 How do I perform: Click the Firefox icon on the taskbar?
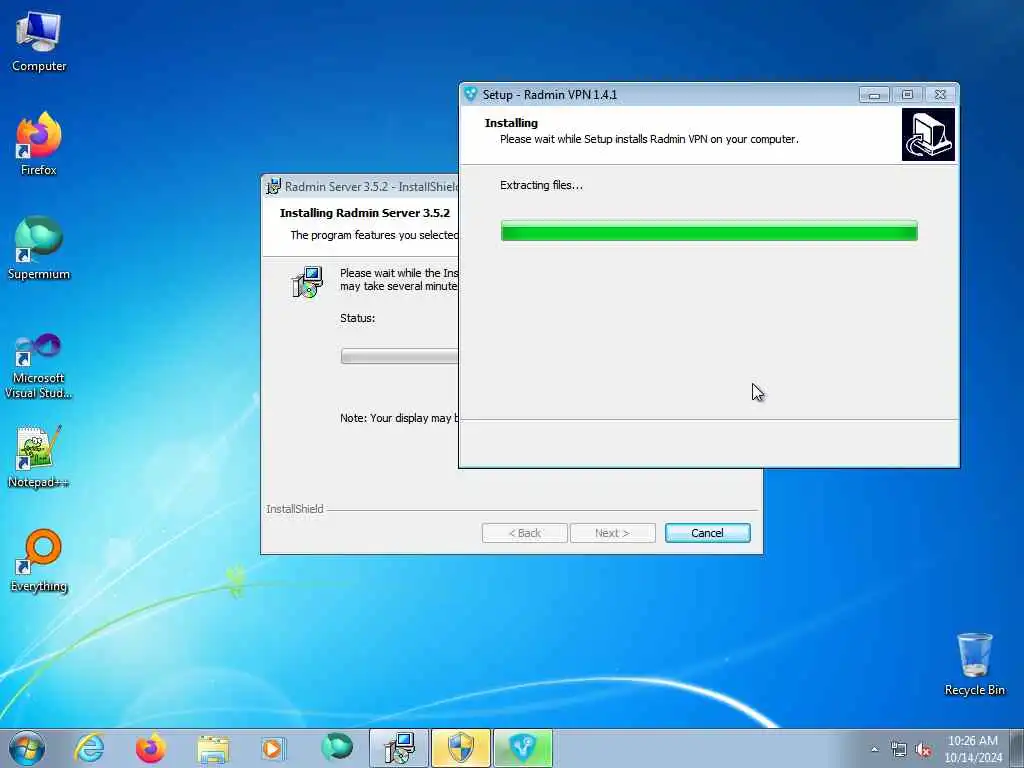pyautogui.click(x=150, y=748)
